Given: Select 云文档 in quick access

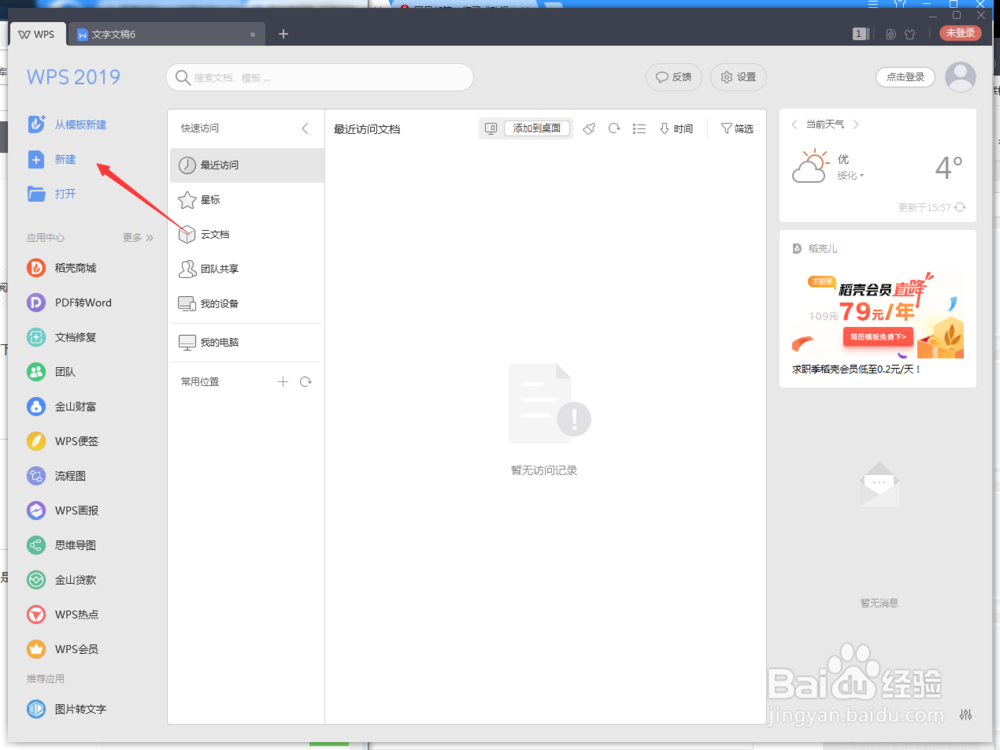Looking at the screenshot, I should point(247,234).
